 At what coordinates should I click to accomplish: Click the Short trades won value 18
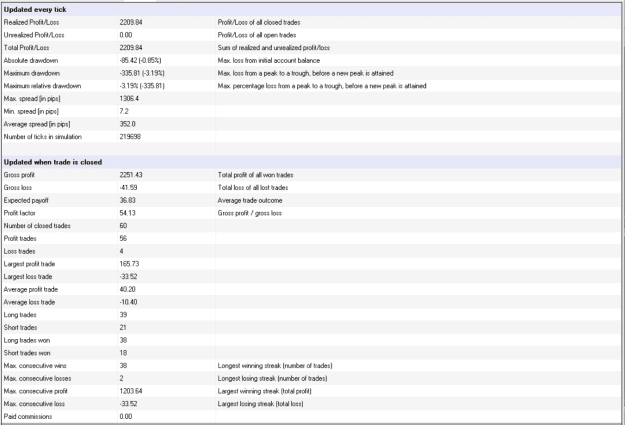point(123,354)
